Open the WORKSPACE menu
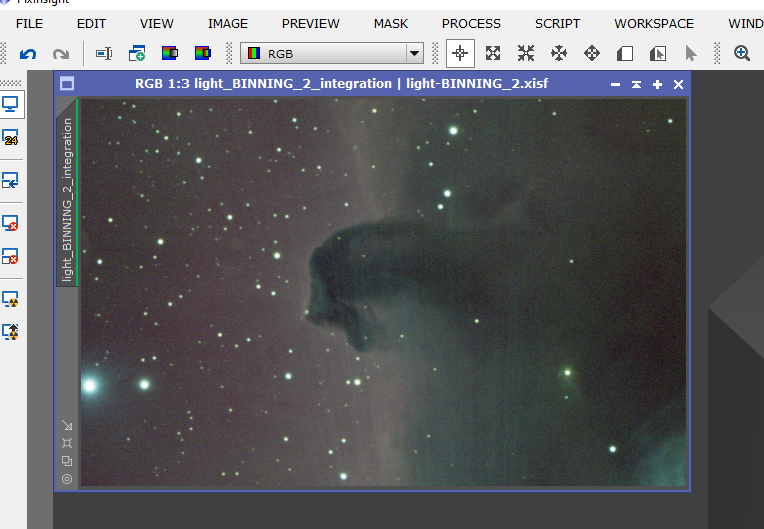Screen dimensions: 764x529 point(654,23)
